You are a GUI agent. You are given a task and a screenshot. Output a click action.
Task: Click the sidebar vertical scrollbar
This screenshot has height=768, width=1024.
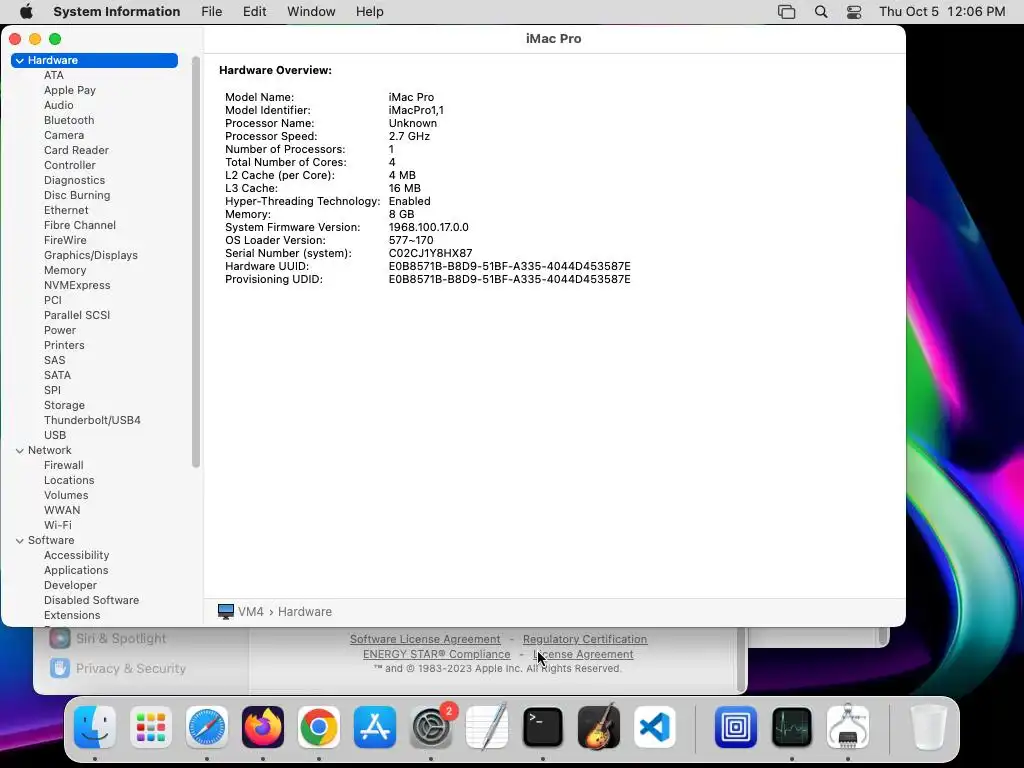click(x=196, y=261)
